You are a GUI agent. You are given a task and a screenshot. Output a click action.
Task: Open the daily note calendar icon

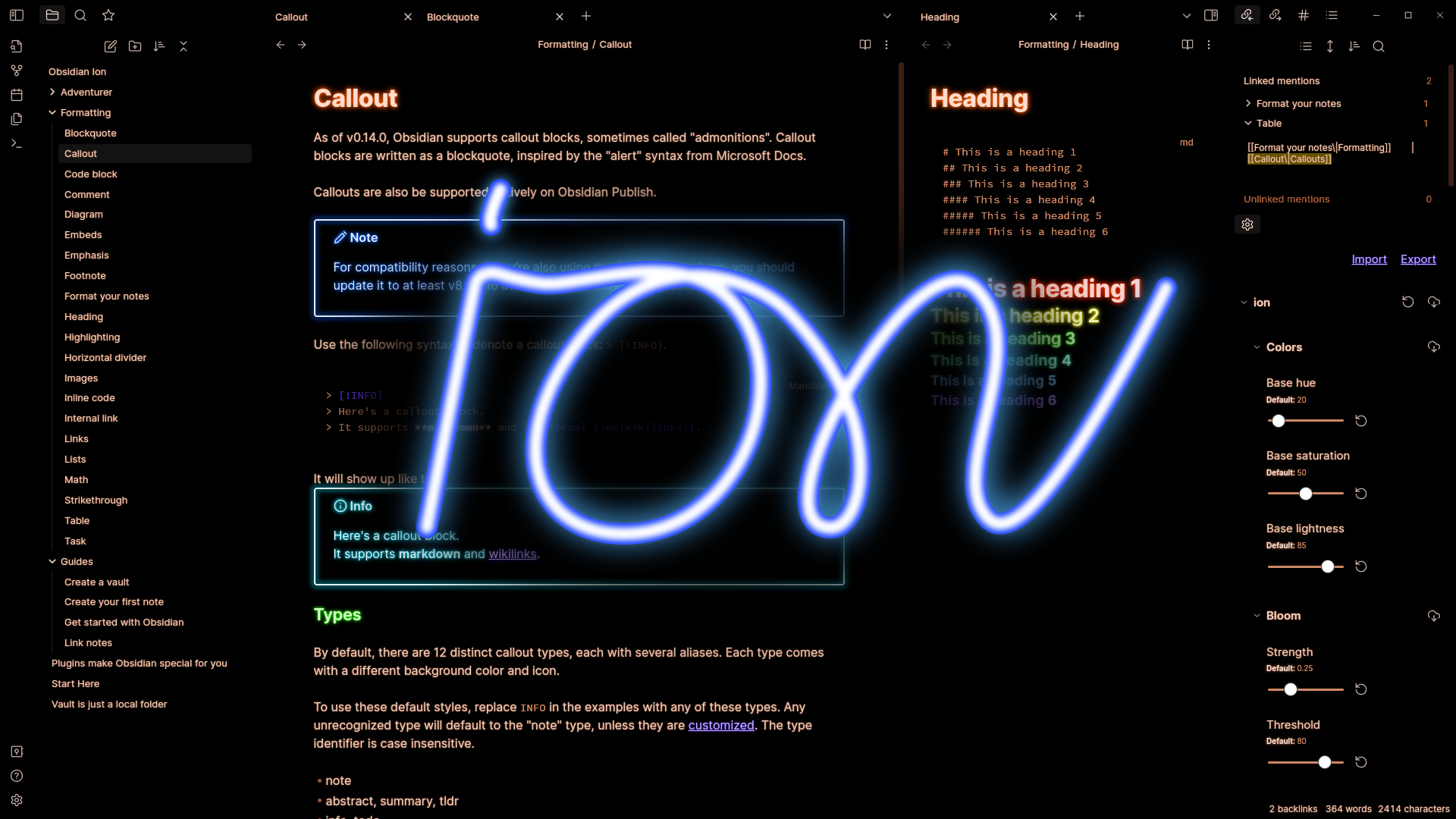tap(17, 95)
